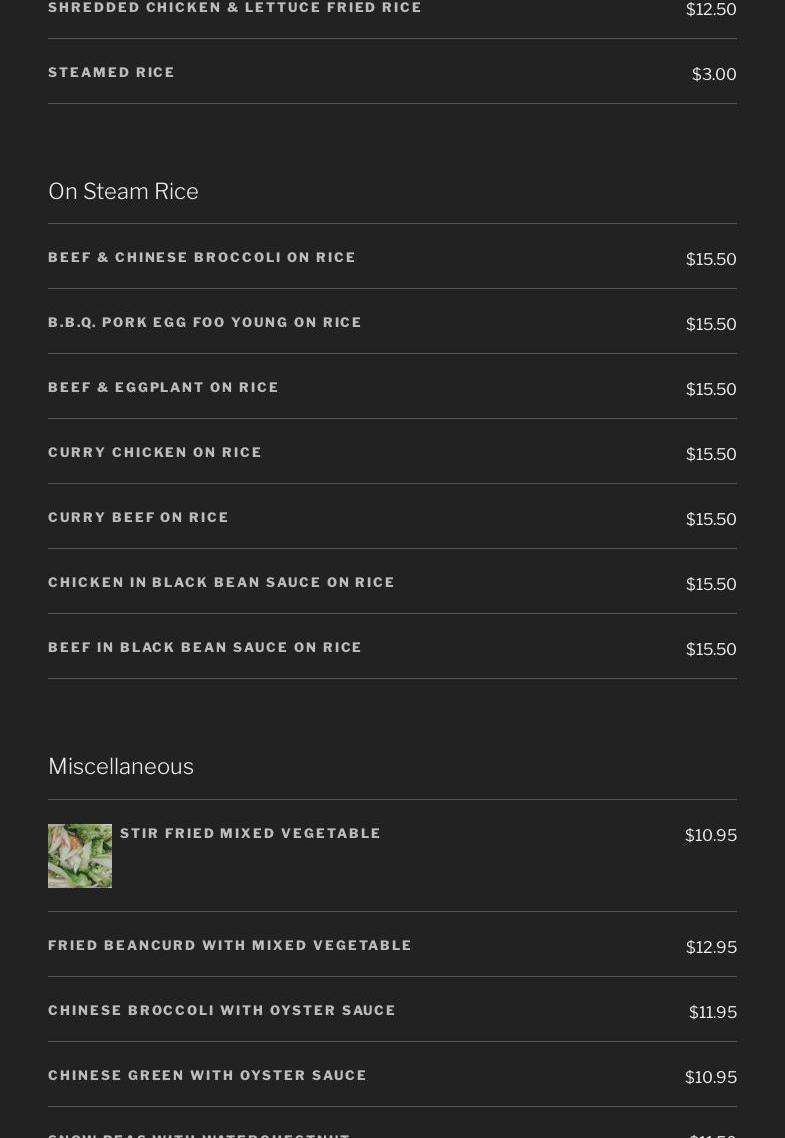Select Beef & Chinese Broccoli on Rice
The image size is (785, 1138).
[202, 258]
